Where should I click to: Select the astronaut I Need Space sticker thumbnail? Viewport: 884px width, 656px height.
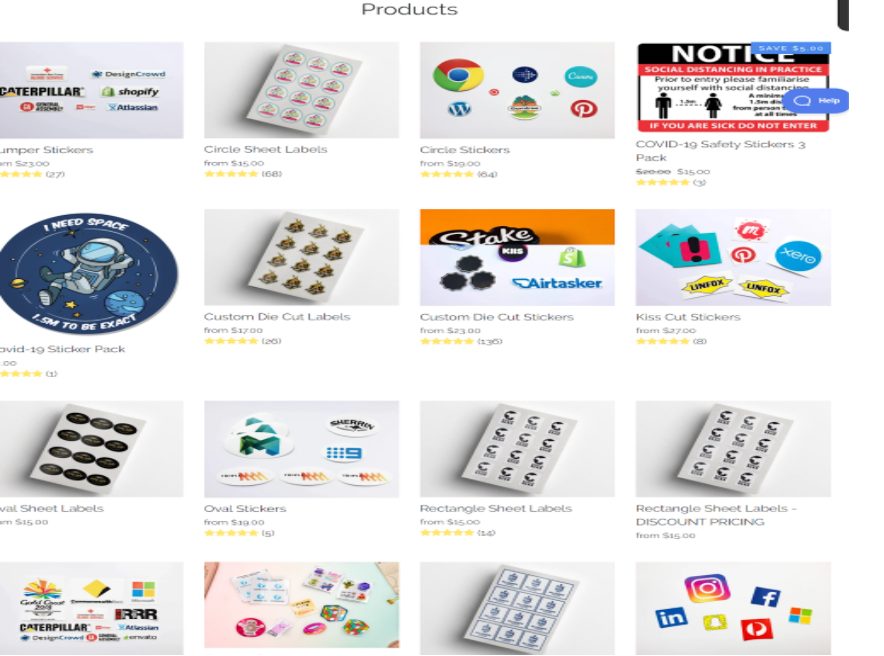tap(88, 274)
